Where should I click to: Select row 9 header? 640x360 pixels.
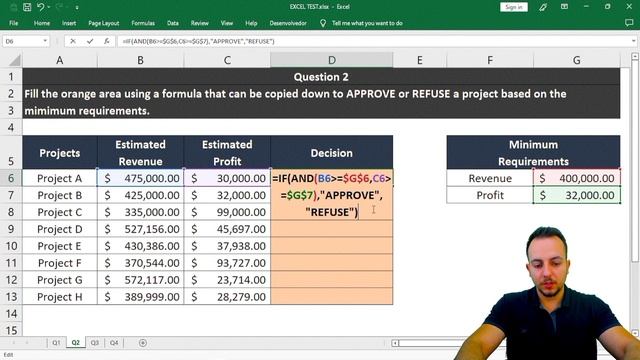[11, 229]
